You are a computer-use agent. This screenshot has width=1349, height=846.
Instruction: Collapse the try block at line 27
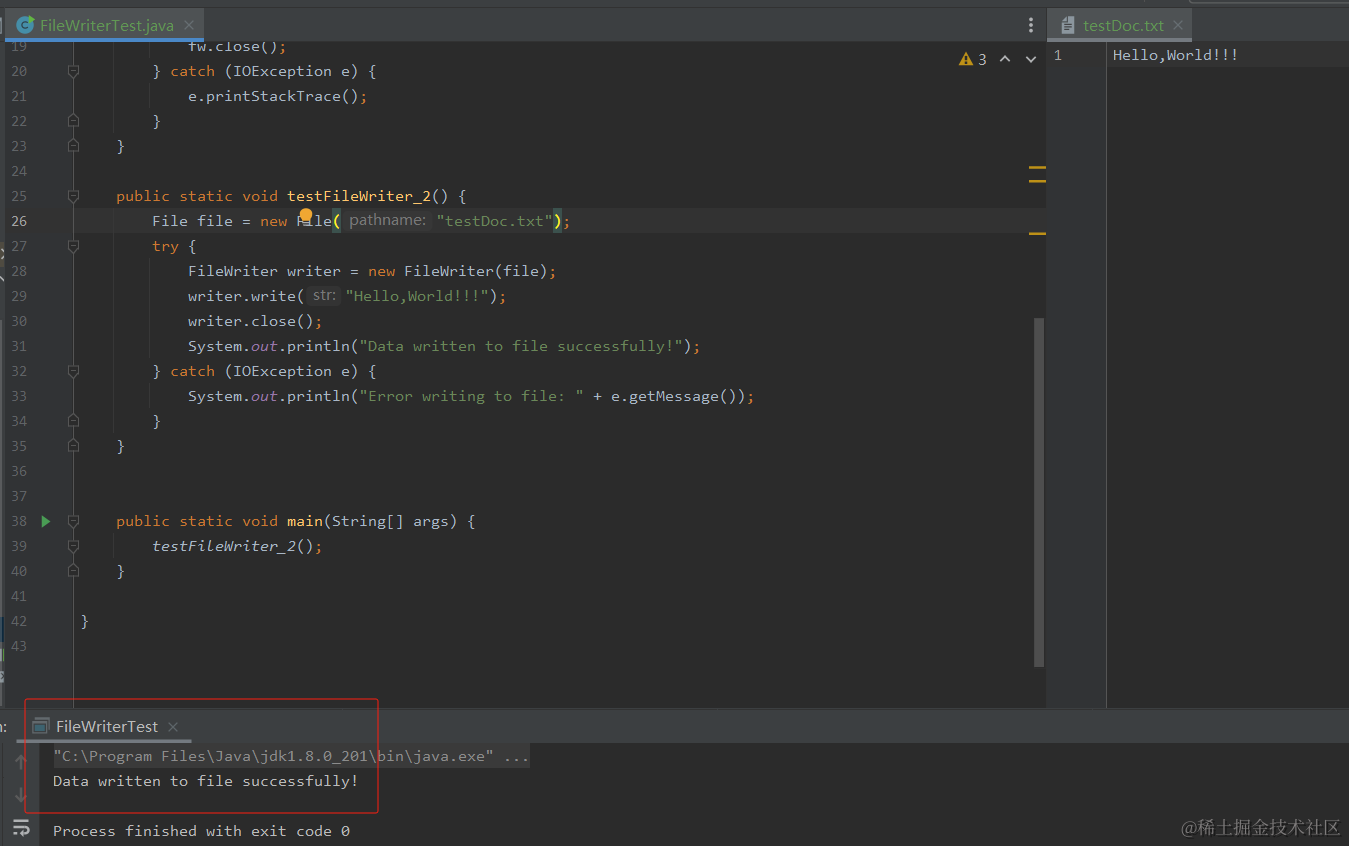[73, 246]
